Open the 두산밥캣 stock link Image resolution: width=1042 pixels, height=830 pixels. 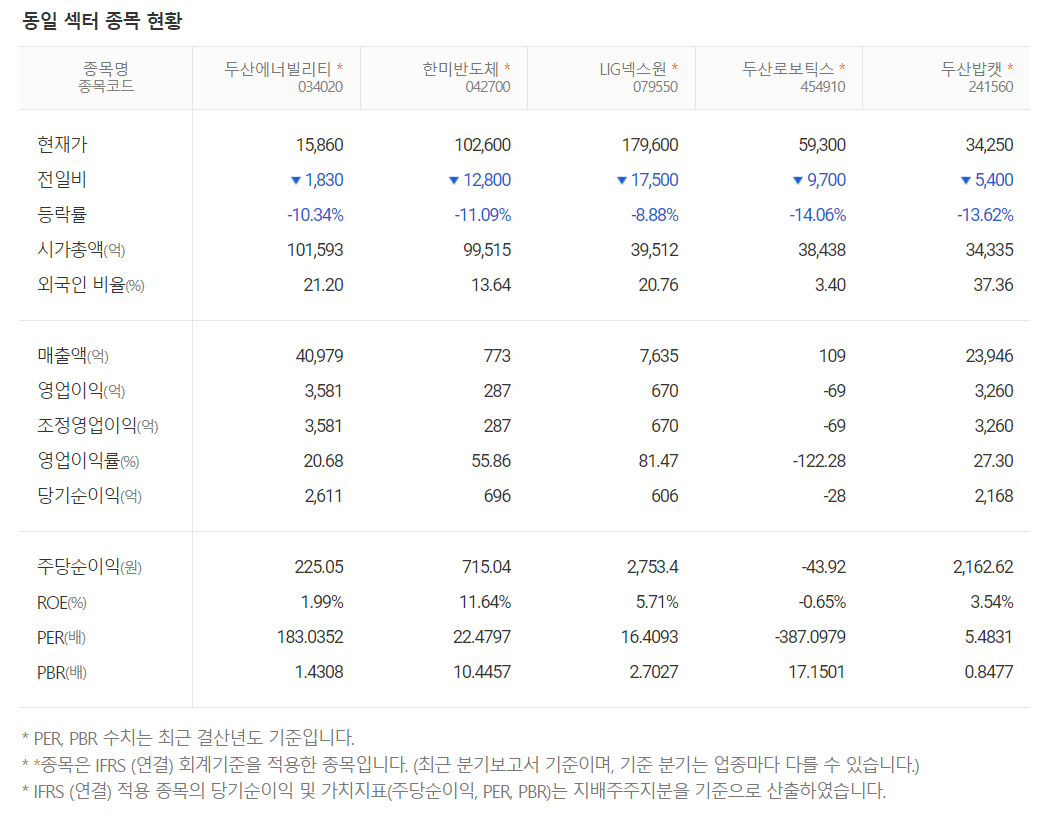(x=971, y=69)
